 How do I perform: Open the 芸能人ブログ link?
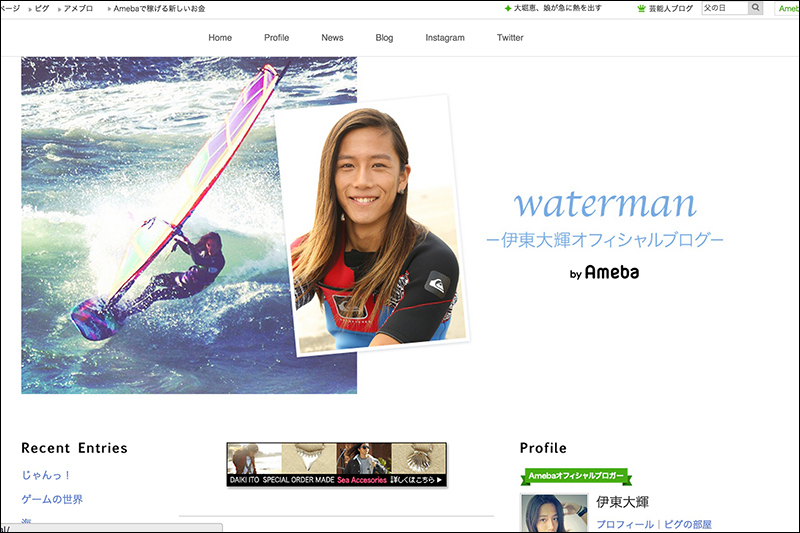coord(670,9)
